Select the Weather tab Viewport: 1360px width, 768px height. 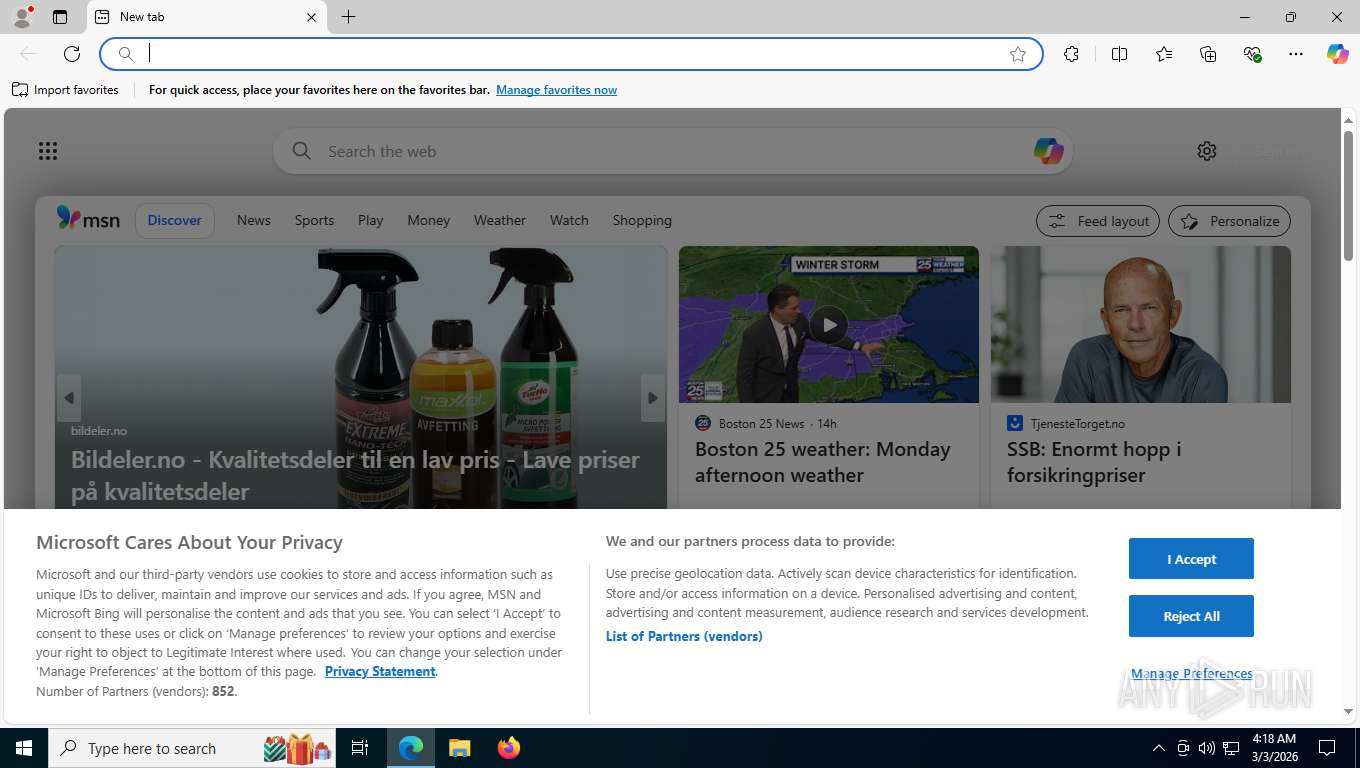click(500, 220)
